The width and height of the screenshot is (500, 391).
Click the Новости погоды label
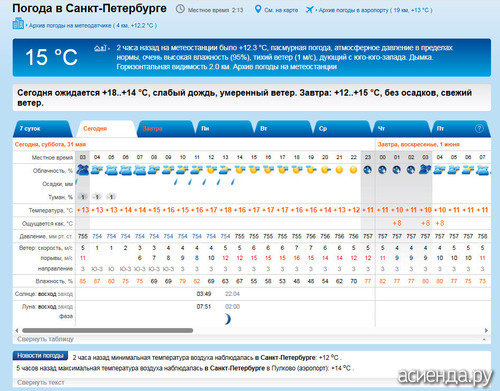pos(40,356)
